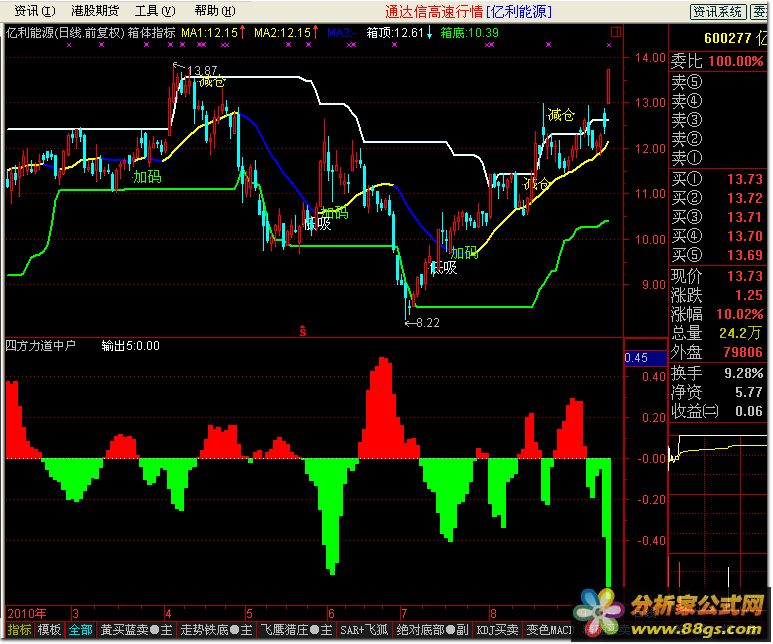Viewport: 773px width, 644px height.
Task: Click the MA1:12.15 value
Action: click(x=210, y=33)
